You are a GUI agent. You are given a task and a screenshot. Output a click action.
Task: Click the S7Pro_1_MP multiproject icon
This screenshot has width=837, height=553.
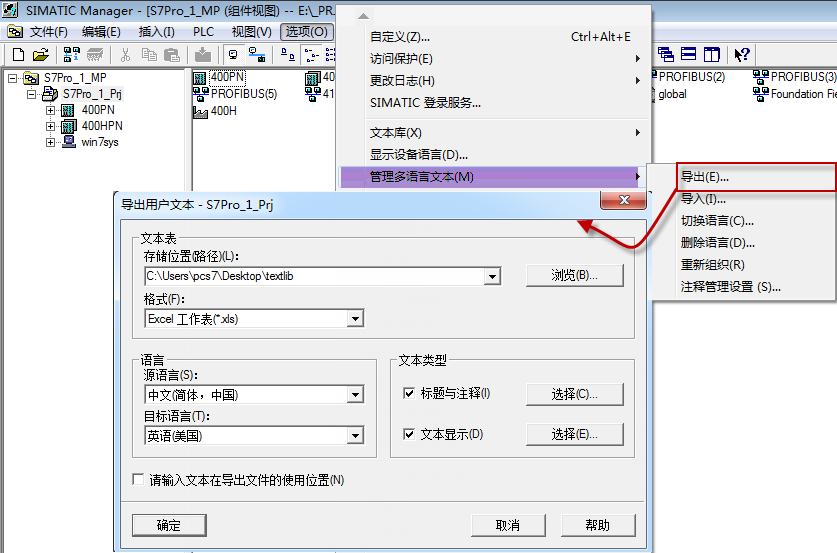(x=31, y=78)
